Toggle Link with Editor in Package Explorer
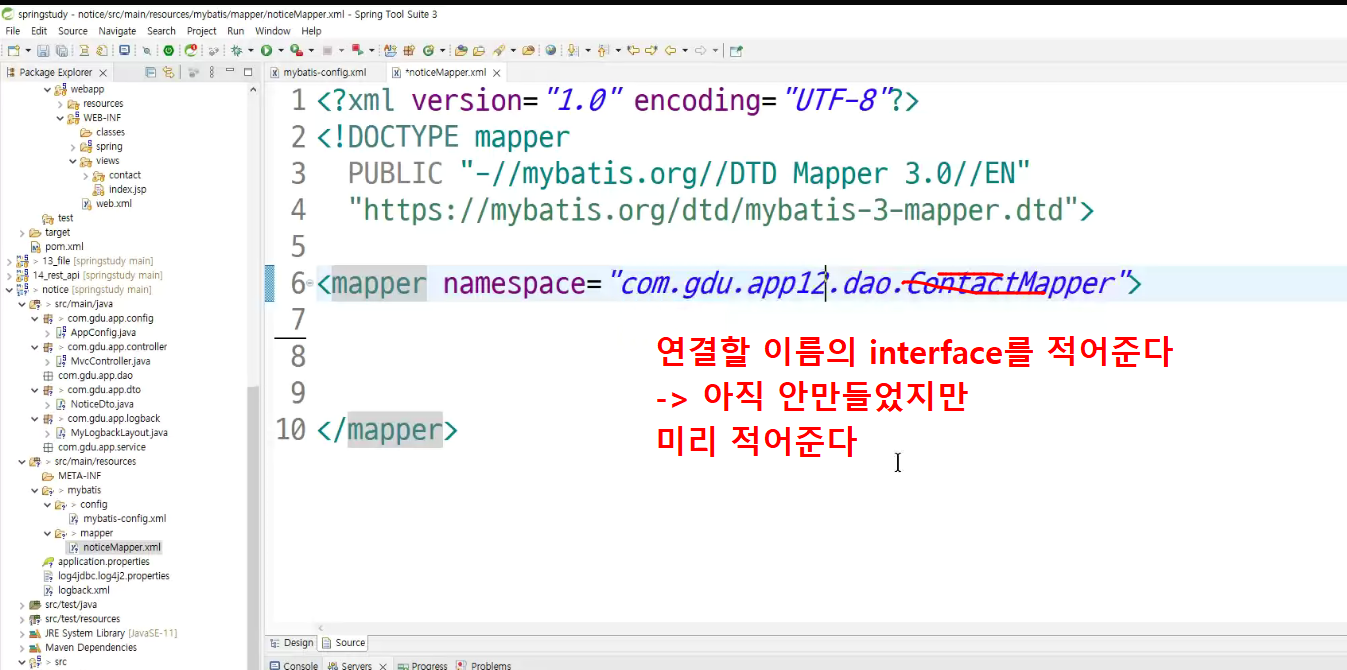The width and height of the screenshot is (1347, 670). point(168,72)
